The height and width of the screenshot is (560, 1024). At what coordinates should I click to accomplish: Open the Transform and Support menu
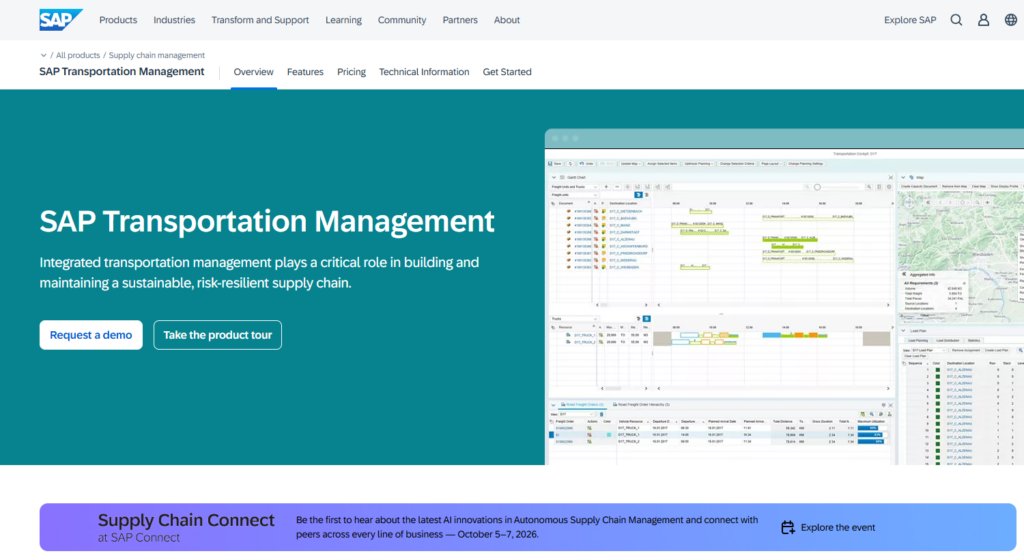[260, 20]
